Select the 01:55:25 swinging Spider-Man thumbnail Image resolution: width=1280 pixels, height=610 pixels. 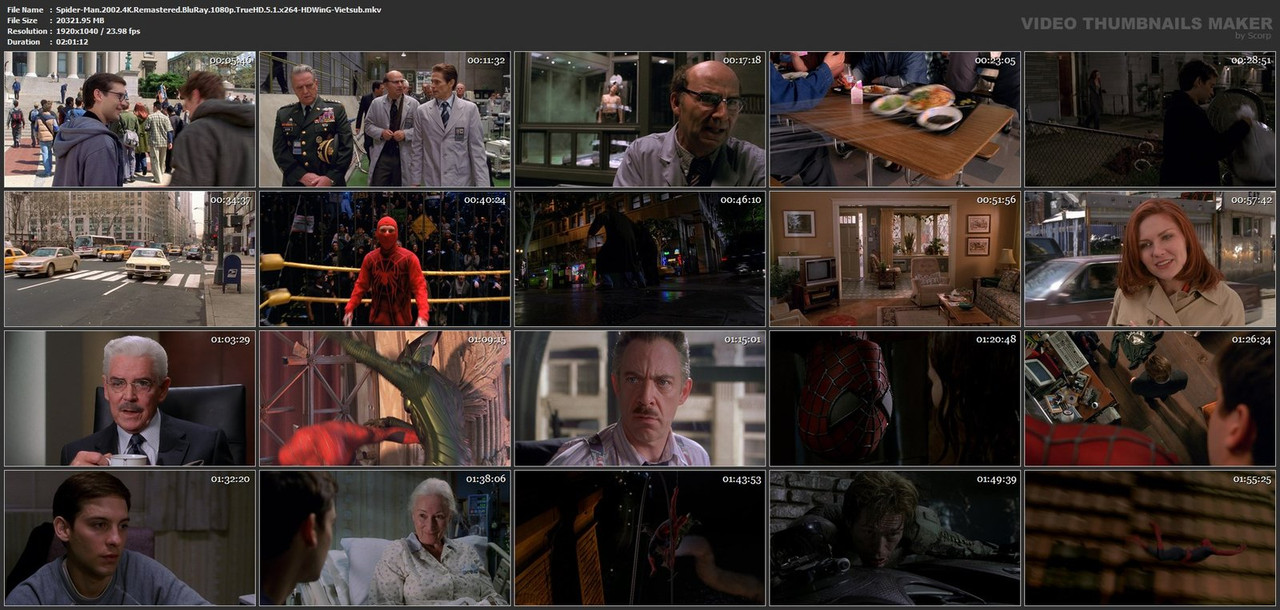click(1150, 538)
